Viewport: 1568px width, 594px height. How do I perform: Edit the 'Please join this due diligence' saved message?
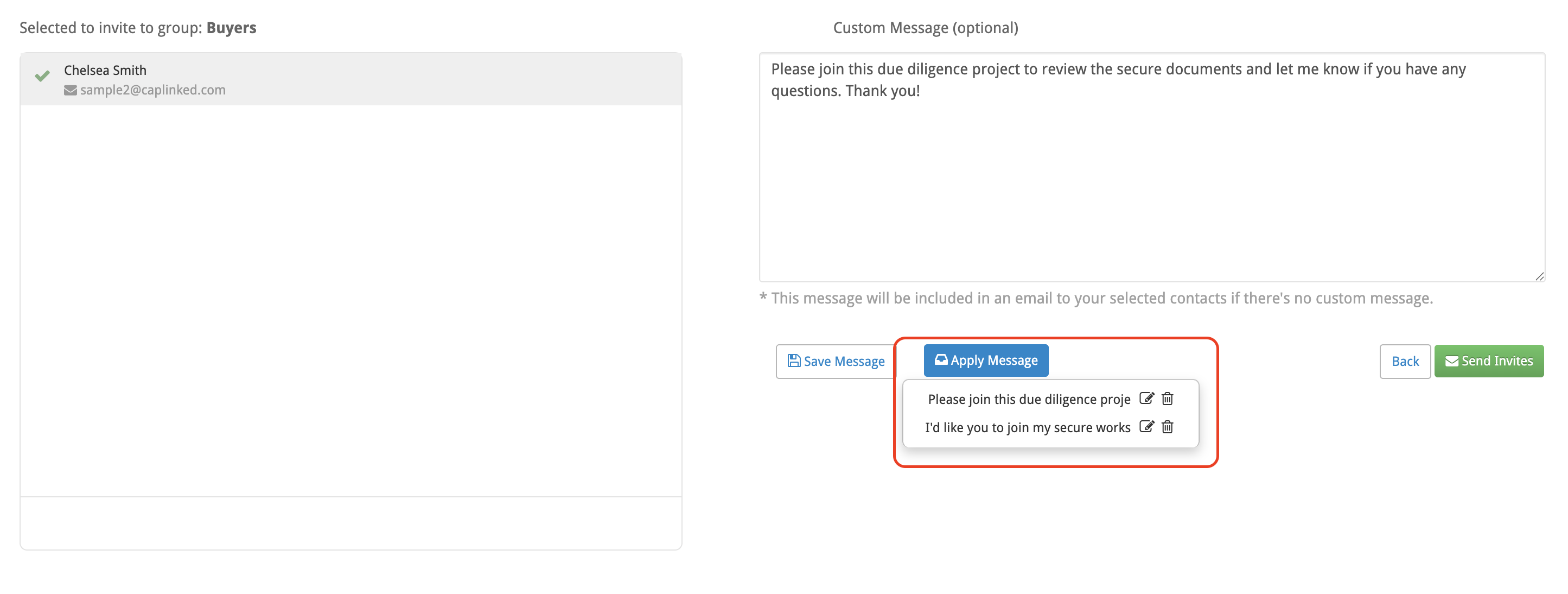tap(1146, 399)
